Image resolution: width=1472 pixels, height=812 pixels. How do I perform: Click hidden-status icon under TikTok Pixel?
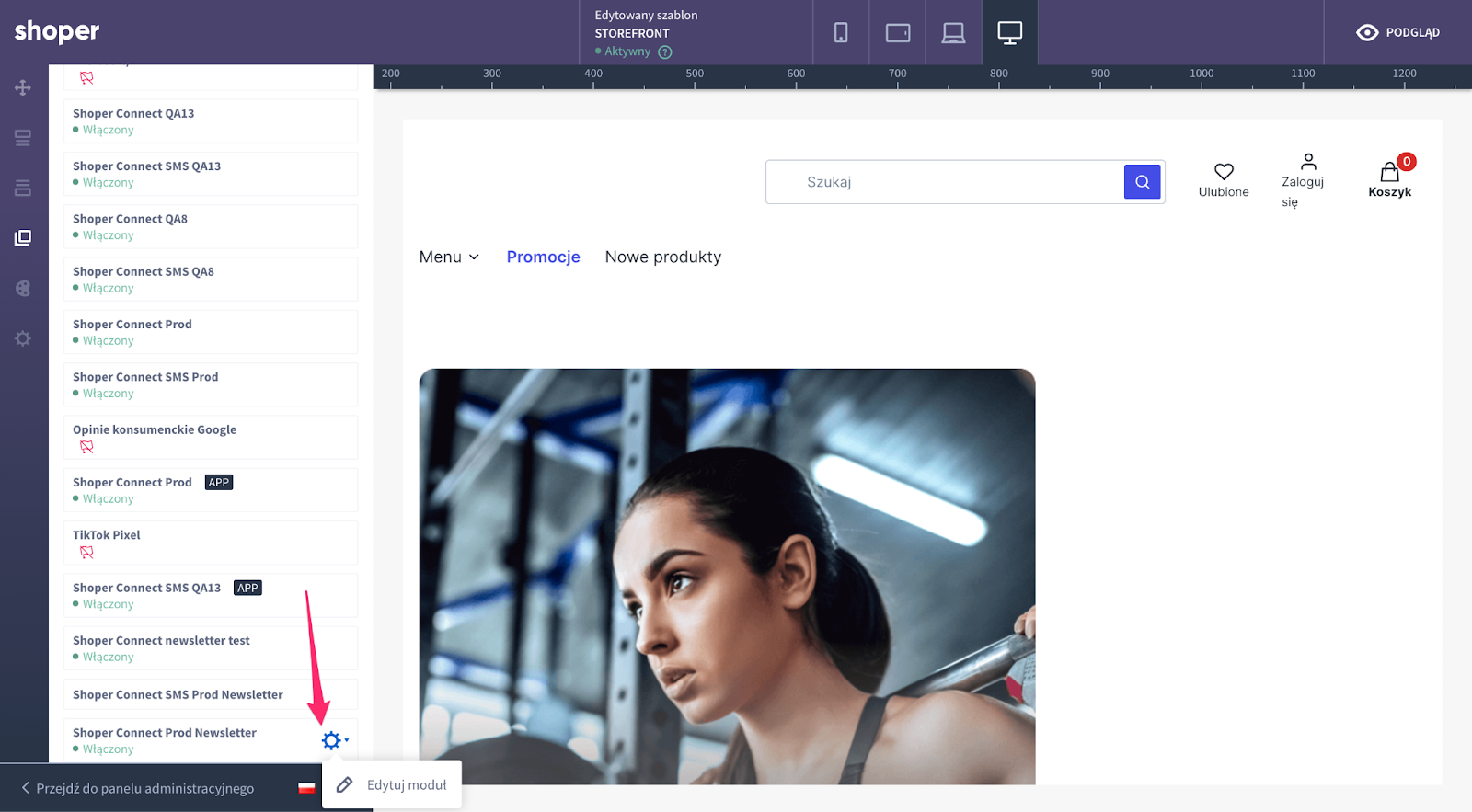click(x=86, y=553)
